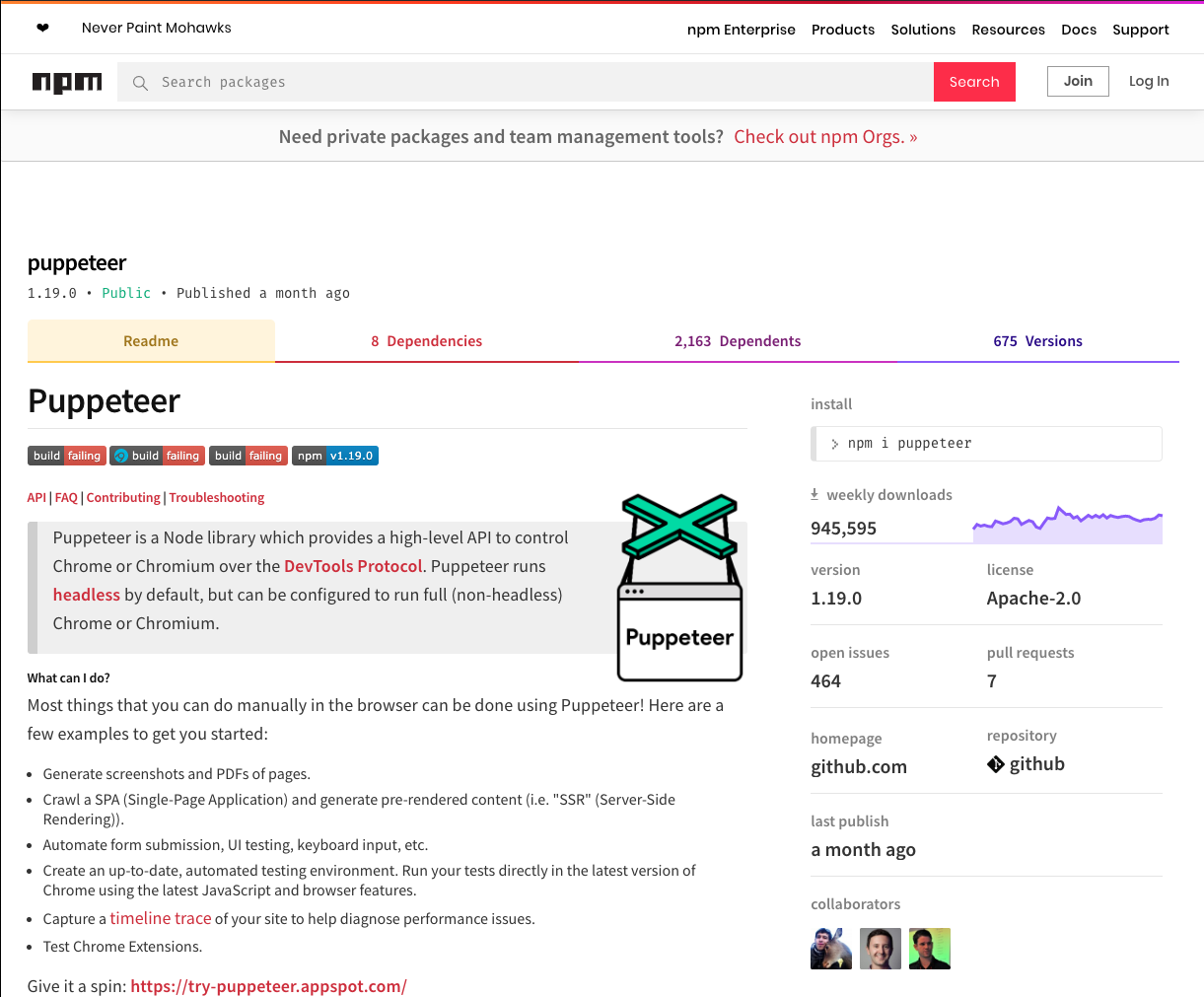1204x997 pixels.
Task: Click the pull requests count 7
Action: [992, 681]
